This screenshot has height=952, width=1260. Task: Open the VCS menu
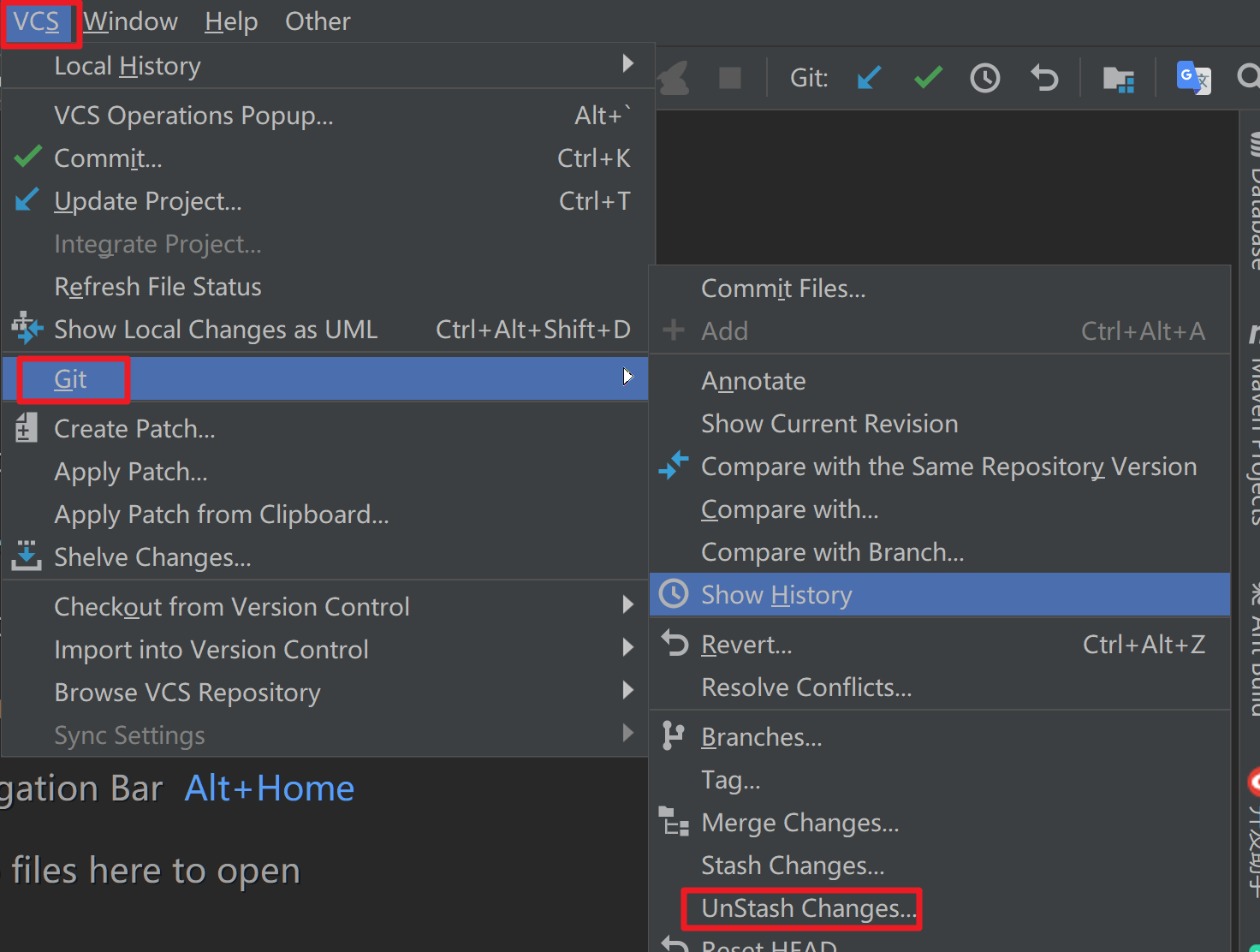(37, 21)
